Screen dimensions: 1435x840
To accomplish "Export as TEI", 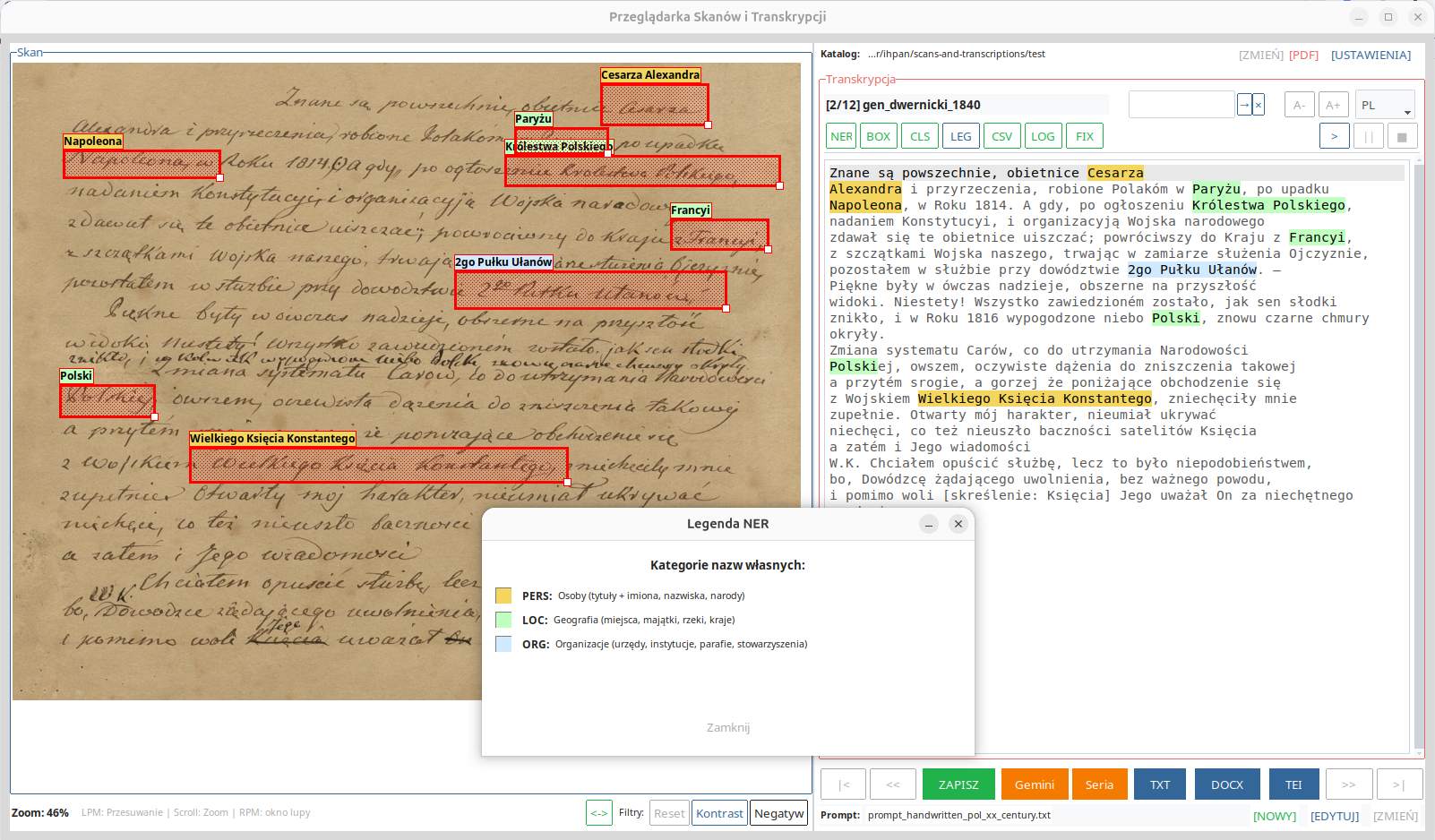I will [x=1293, y=784].
